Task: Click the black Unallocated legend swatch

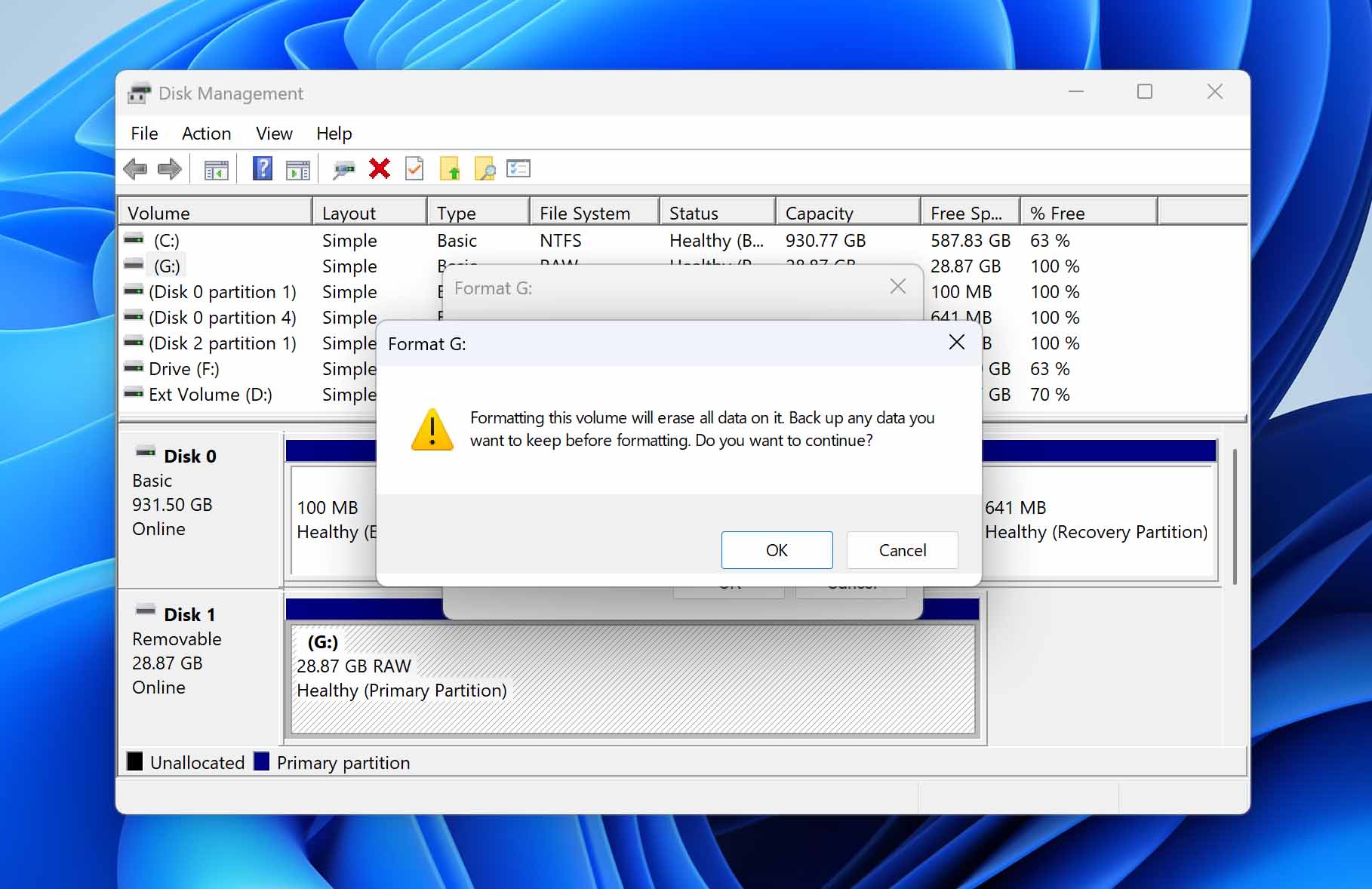Action: point(135,761)
